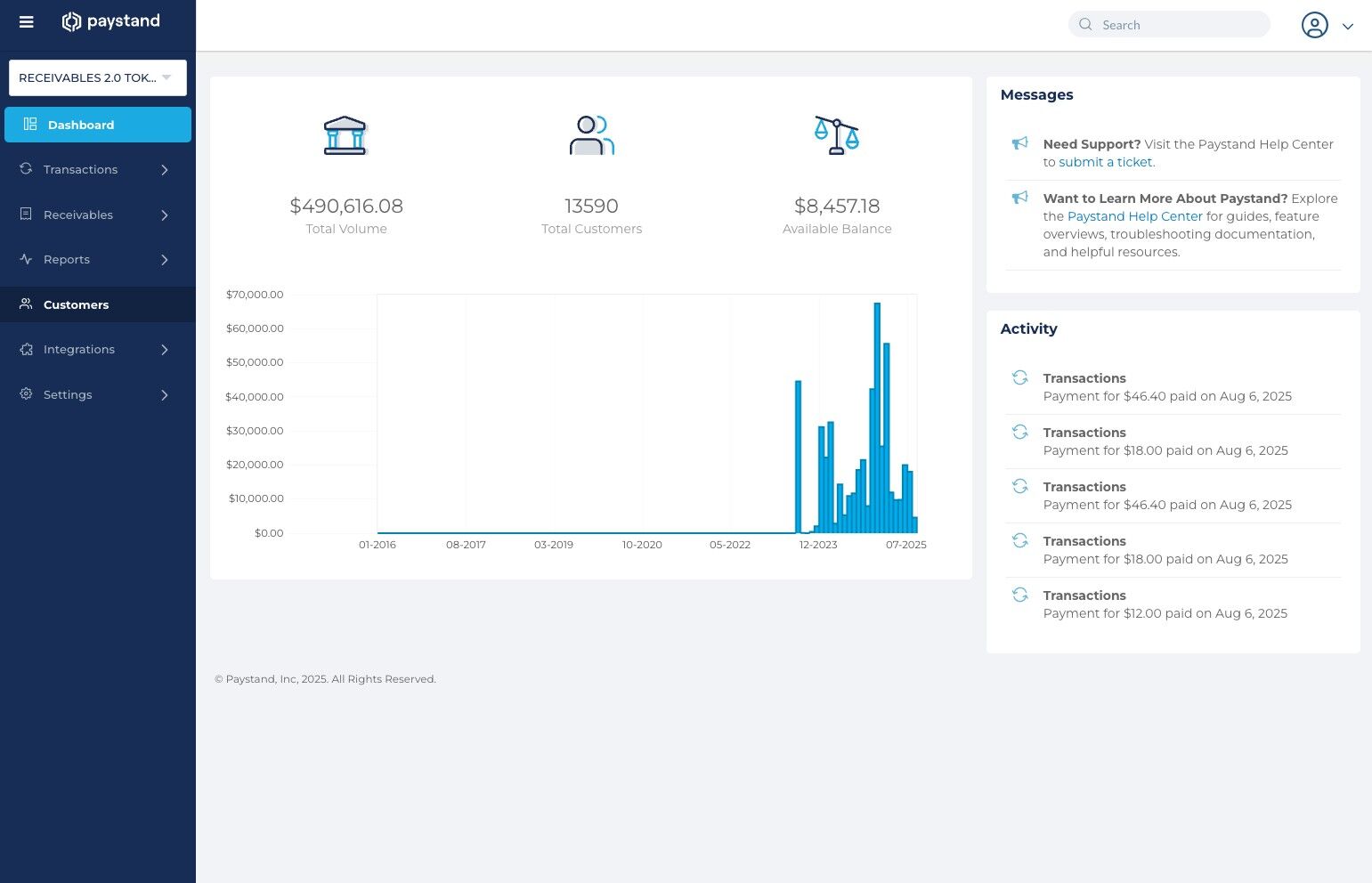1372x883 pixels.
Task: Open the hamburger navigation menu
Action: click(x=26, y=22)
